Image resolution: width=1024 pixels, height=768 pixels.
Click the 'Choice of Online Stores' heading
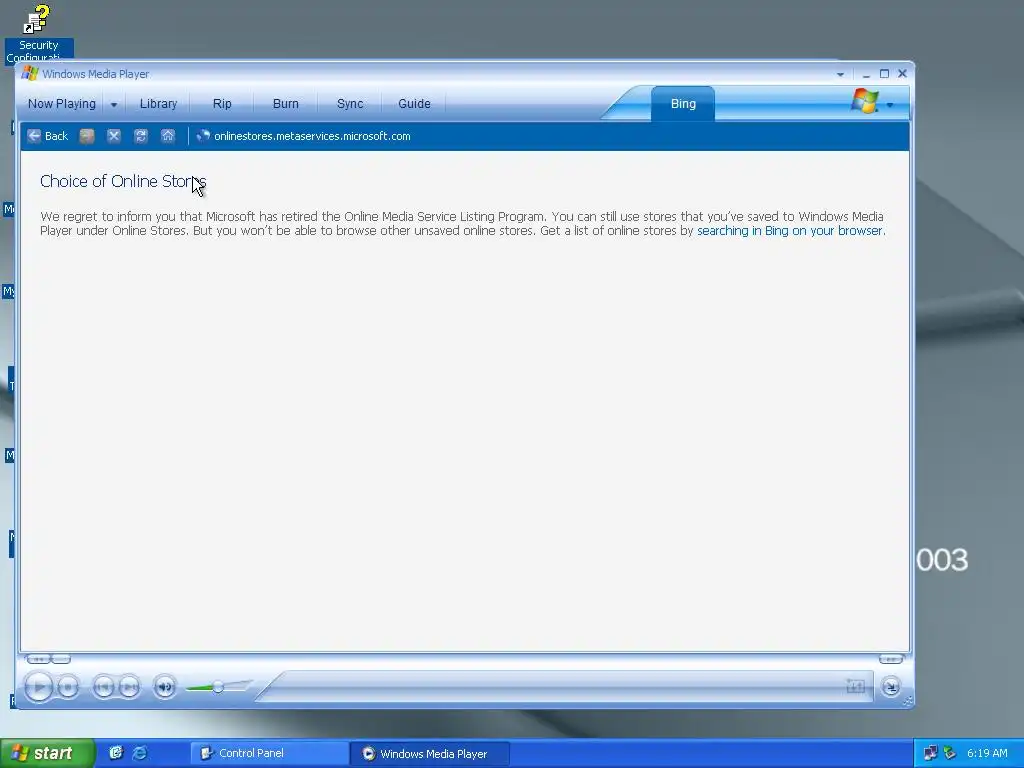click(123, 182)
